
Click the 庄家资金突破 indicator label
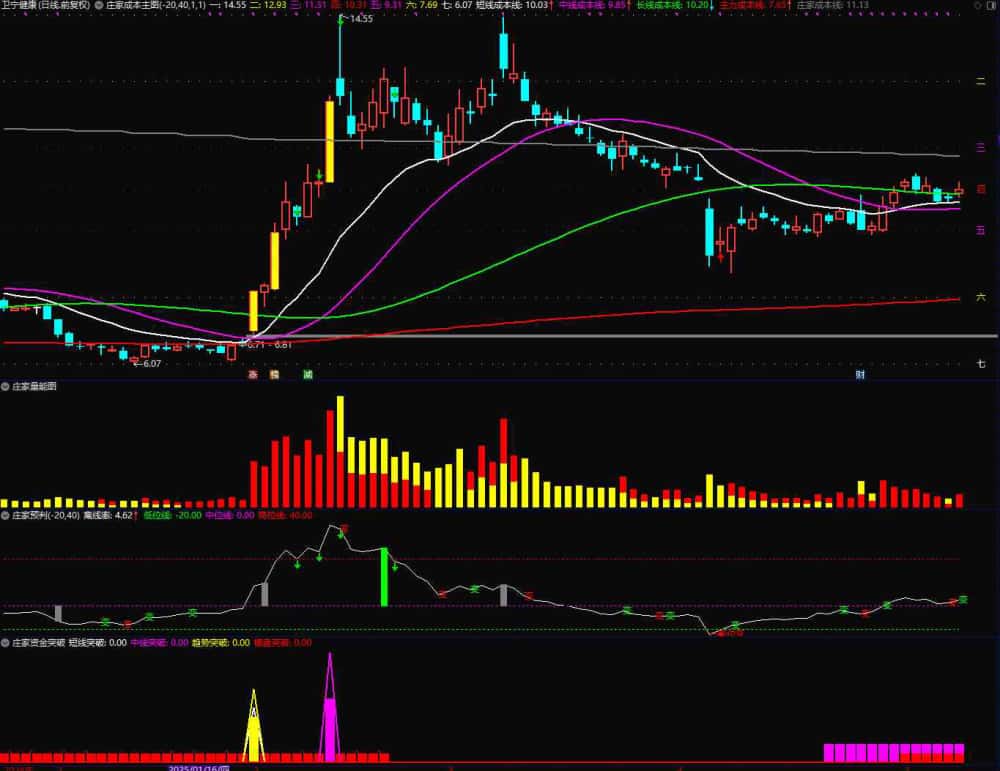(38, 643)
